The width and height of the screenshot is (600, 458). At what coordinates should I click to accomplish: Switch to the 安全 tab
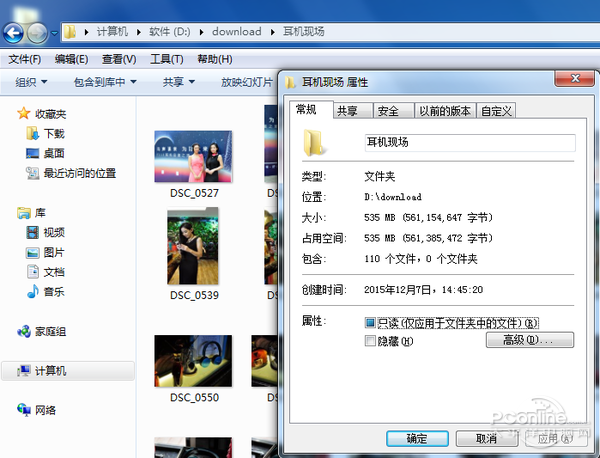393,111
